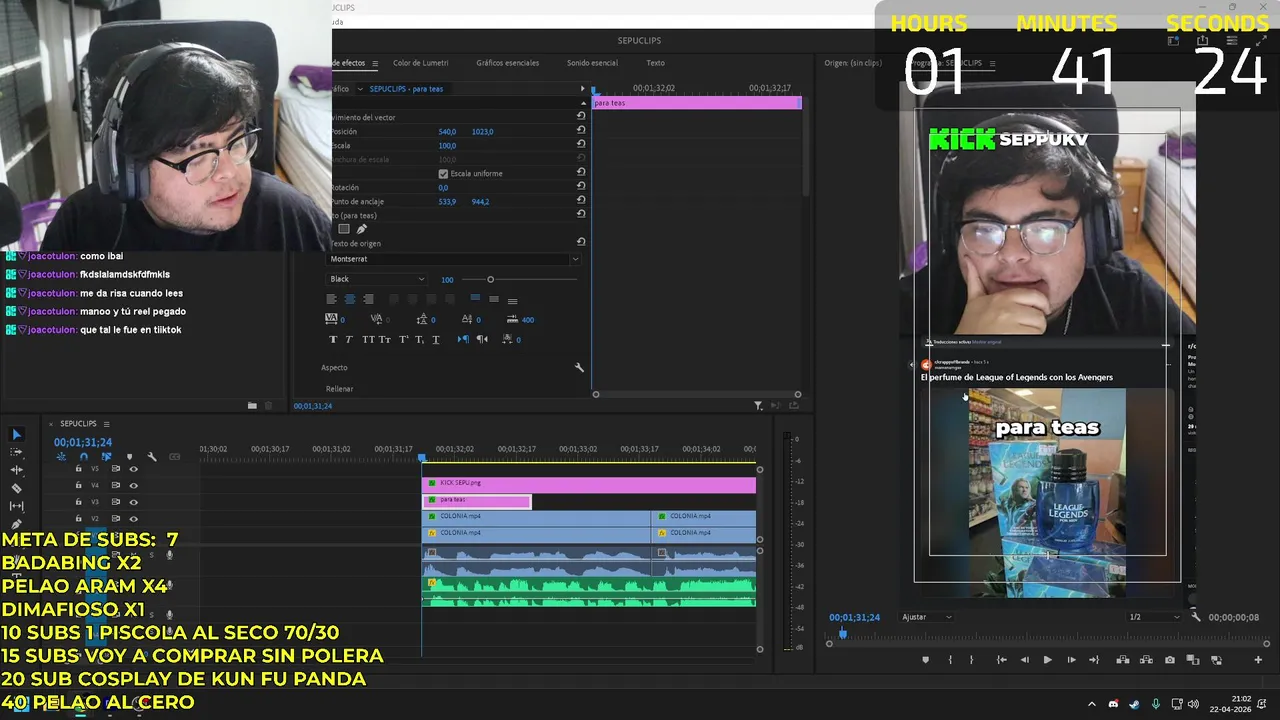The image size is (1280, 720).
Task: Open SEPUCLIPS timeline panel menu
Action: [x=107, y=424]
